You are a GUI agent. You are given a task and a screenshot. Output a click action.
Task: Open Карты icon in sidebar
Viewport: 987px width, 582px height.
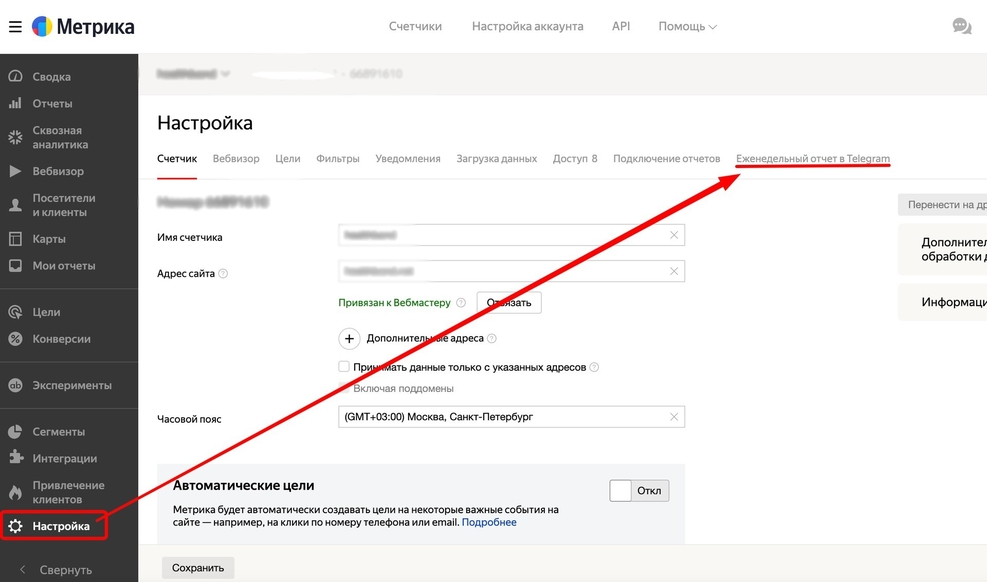click(x=15, y=239)
